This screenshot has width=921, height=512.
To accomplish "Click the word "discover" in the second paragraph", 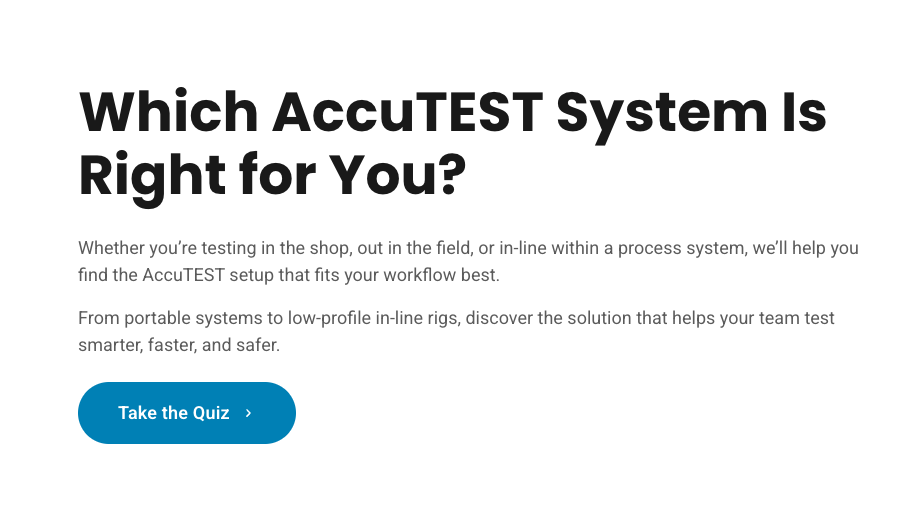I will coord(497,319).
